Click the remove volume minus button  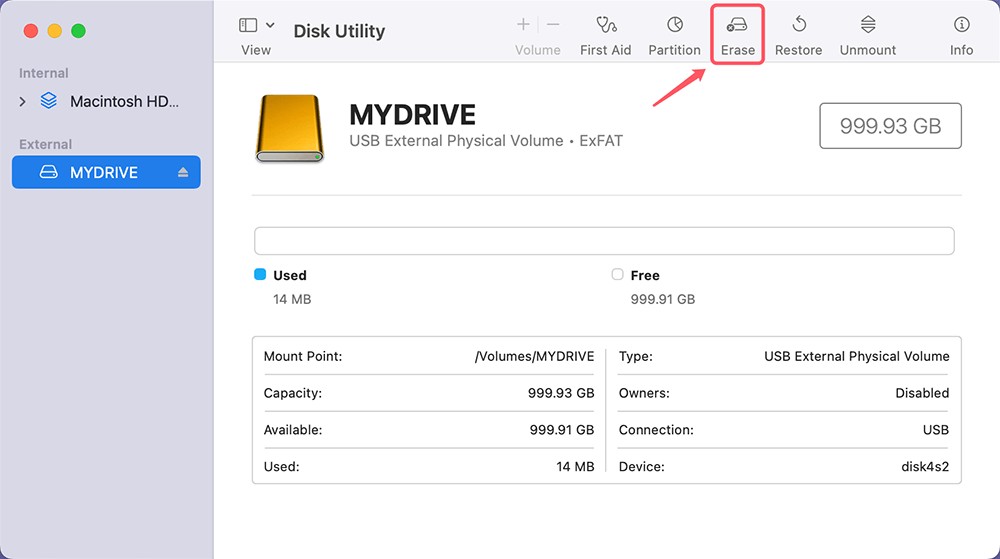[x=553, y=25]
